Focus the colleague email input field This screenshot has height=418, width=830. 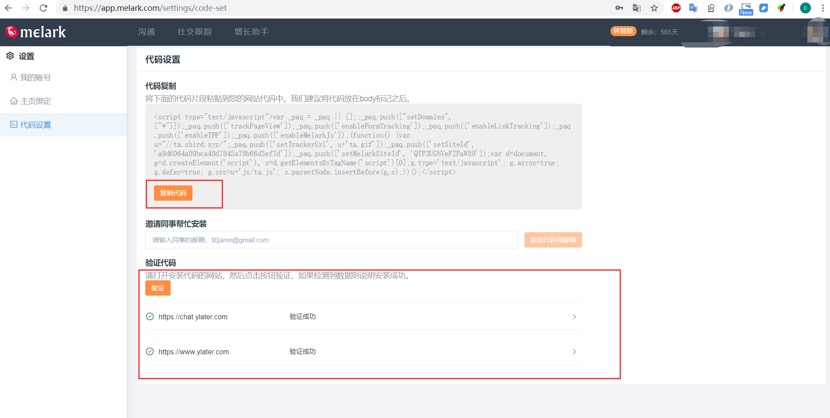331,240
